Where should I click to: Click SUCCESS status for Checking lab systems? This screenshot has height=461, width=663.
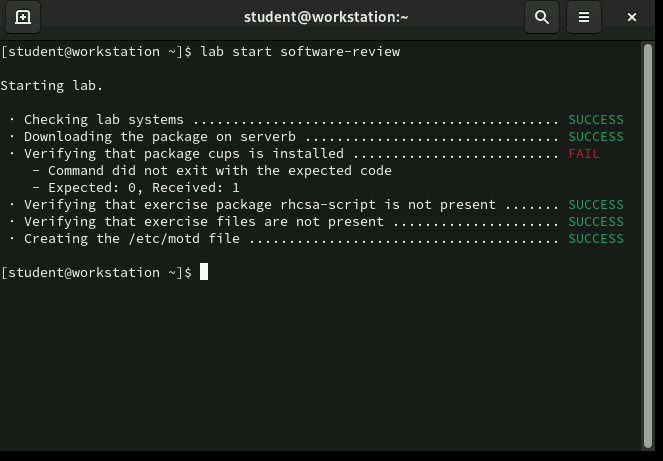click(595, 119)
